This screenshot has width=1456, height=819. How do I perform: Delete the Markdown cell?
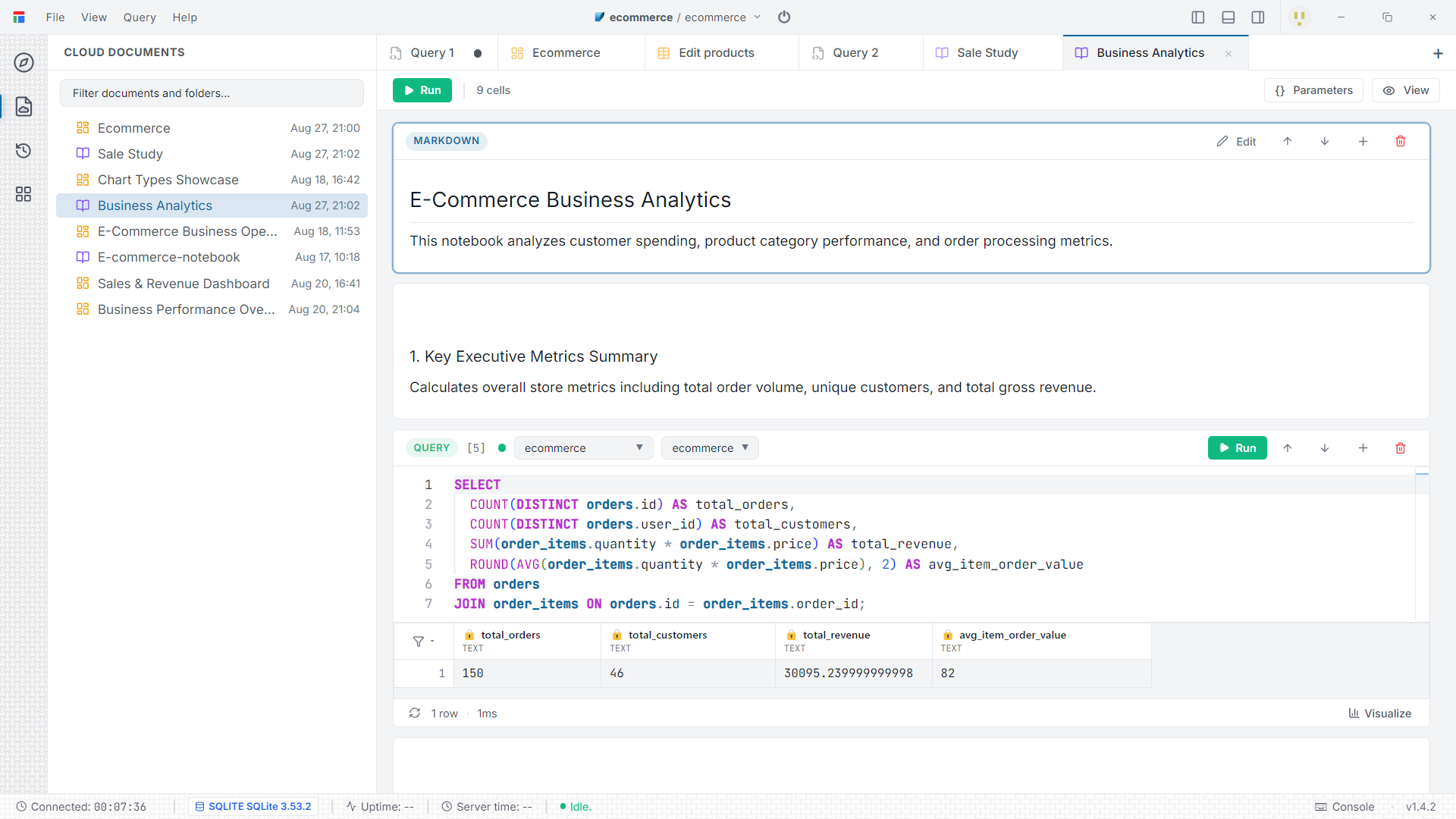coord(1401,141)
